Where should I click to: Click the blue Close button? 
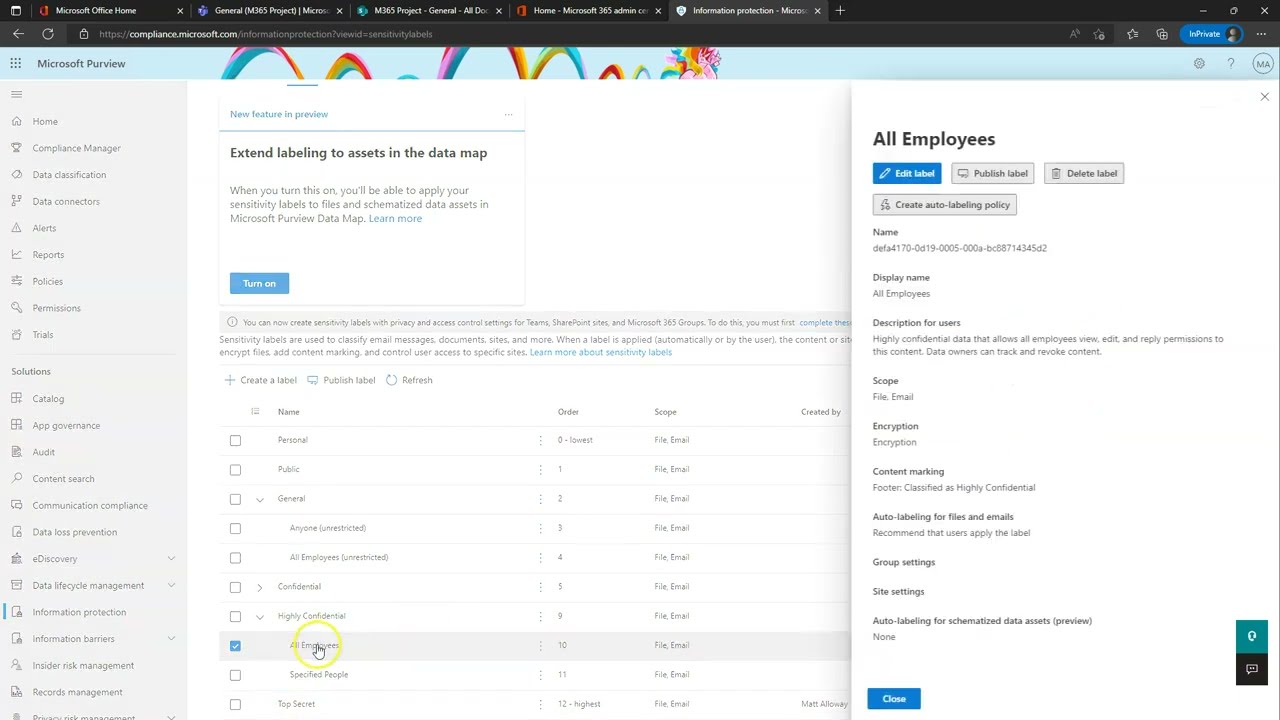click(x=894, y=699)
